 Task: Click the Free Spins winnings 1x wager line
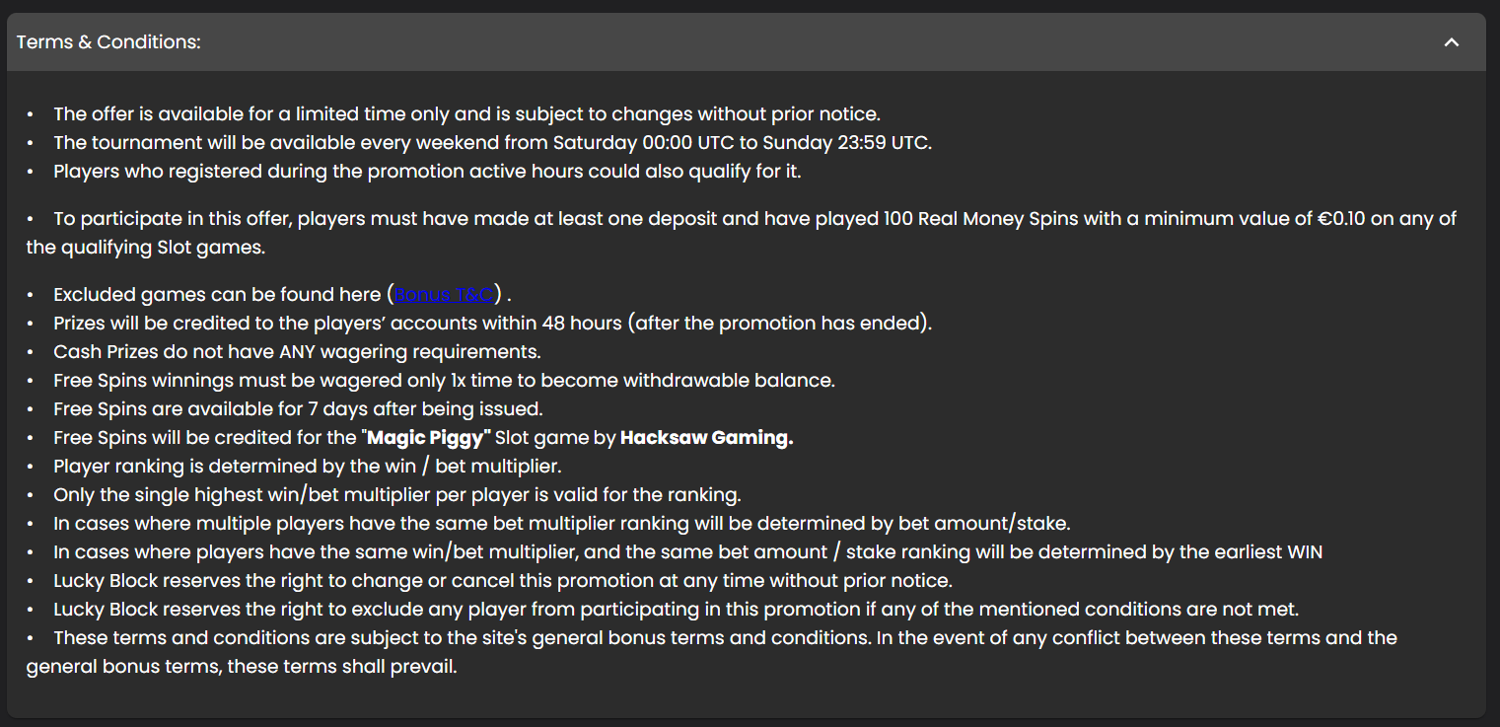[444, 381]
